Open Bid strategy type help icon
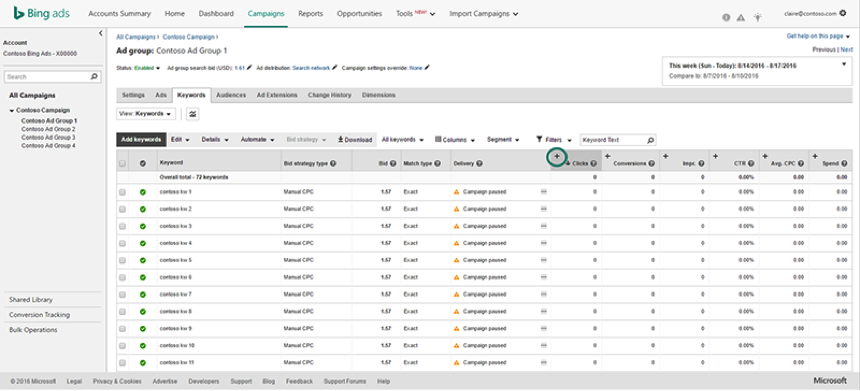 tap(333, 163)
